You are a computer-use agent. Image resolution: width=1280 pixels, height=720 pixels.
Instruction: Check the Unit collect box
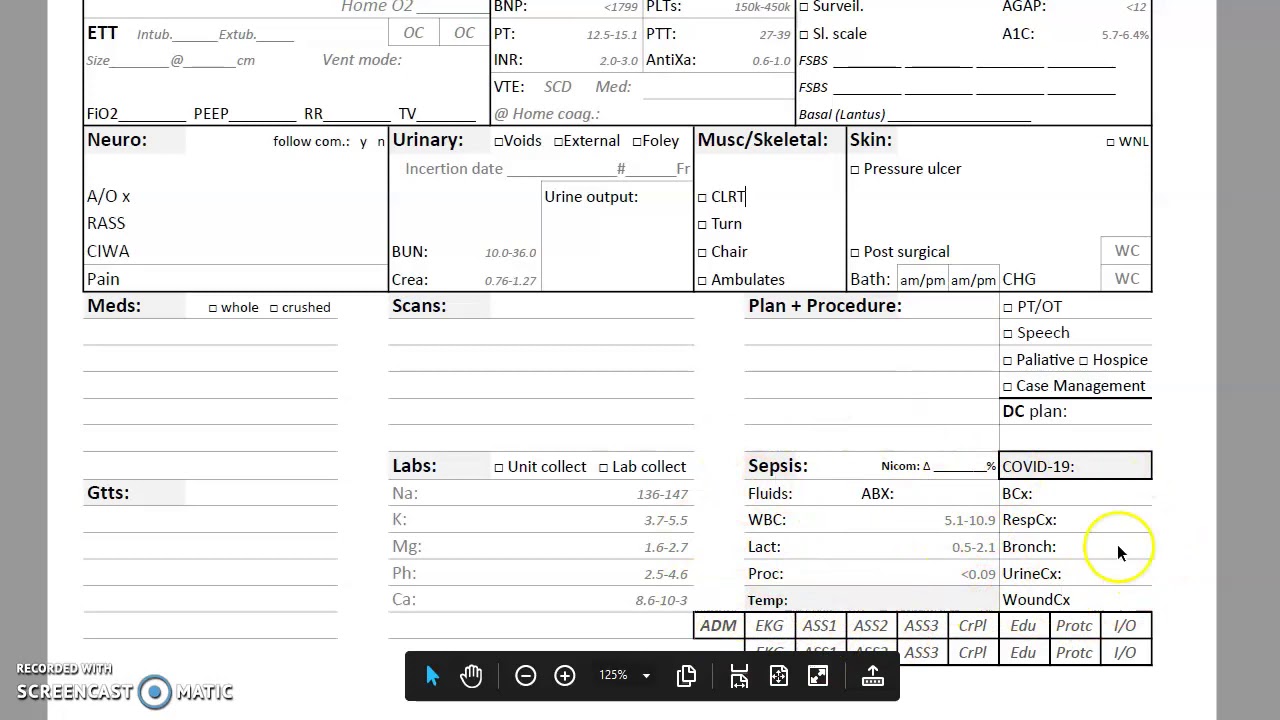click(499, 468)
